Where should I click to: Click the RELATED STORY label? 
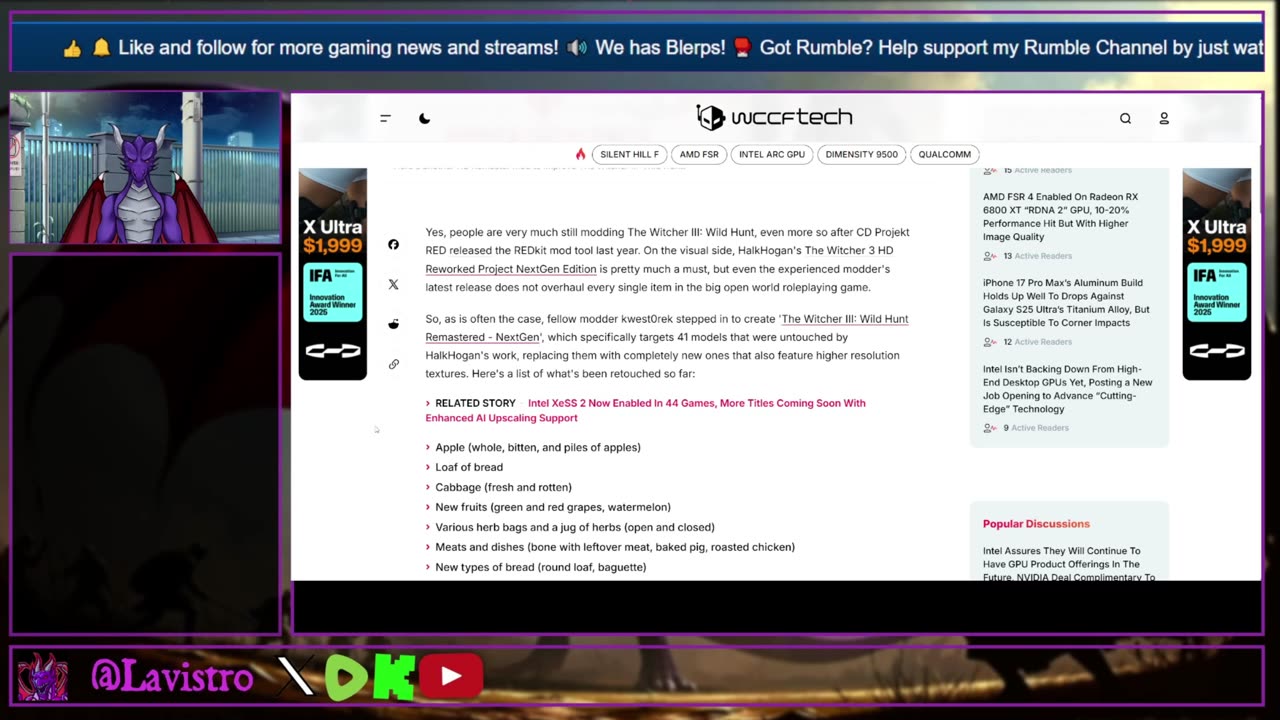click(475, 403)
